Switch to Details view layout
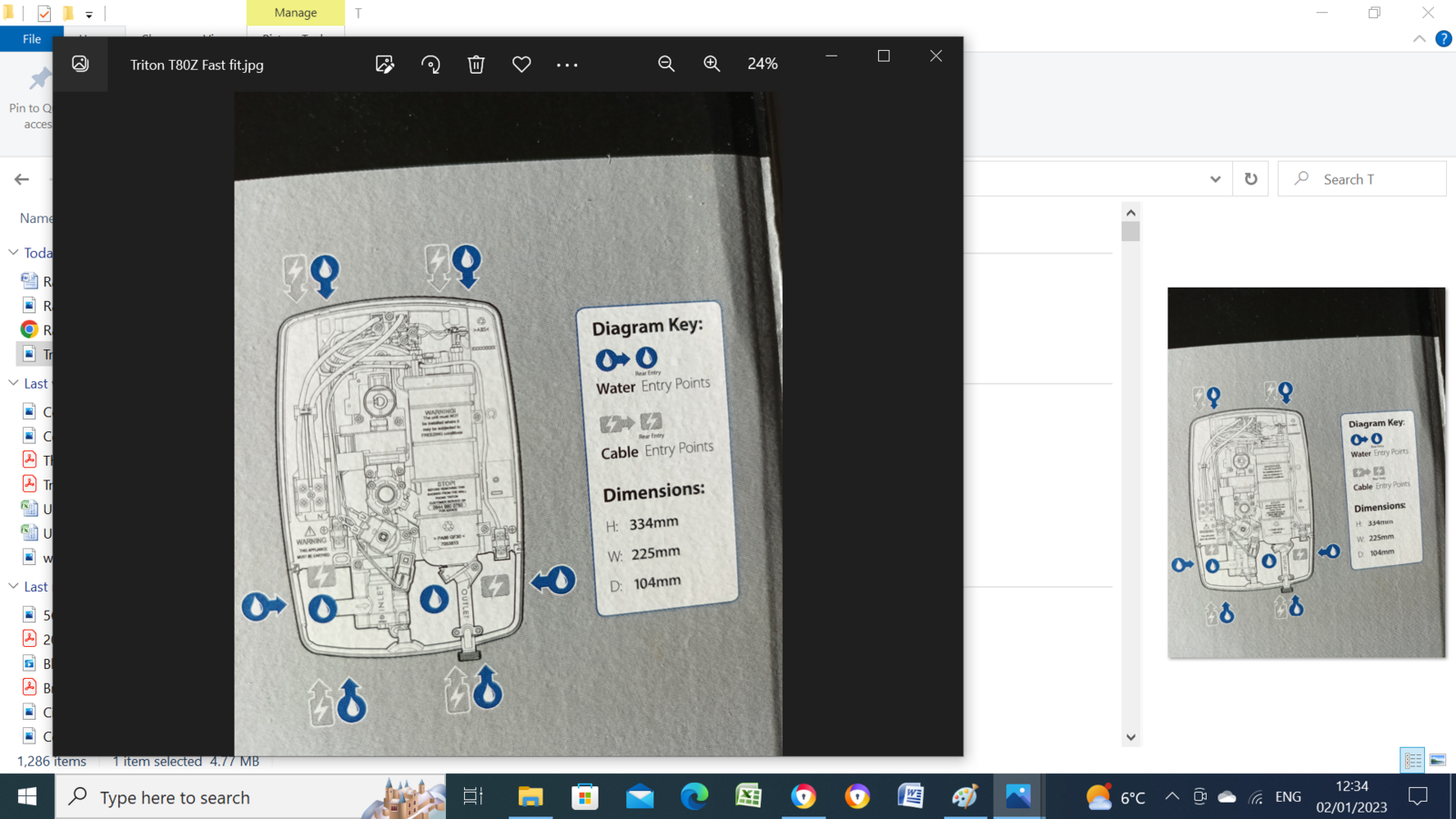The height and width of the screenshot is (819, 1456). [1412, 759]
